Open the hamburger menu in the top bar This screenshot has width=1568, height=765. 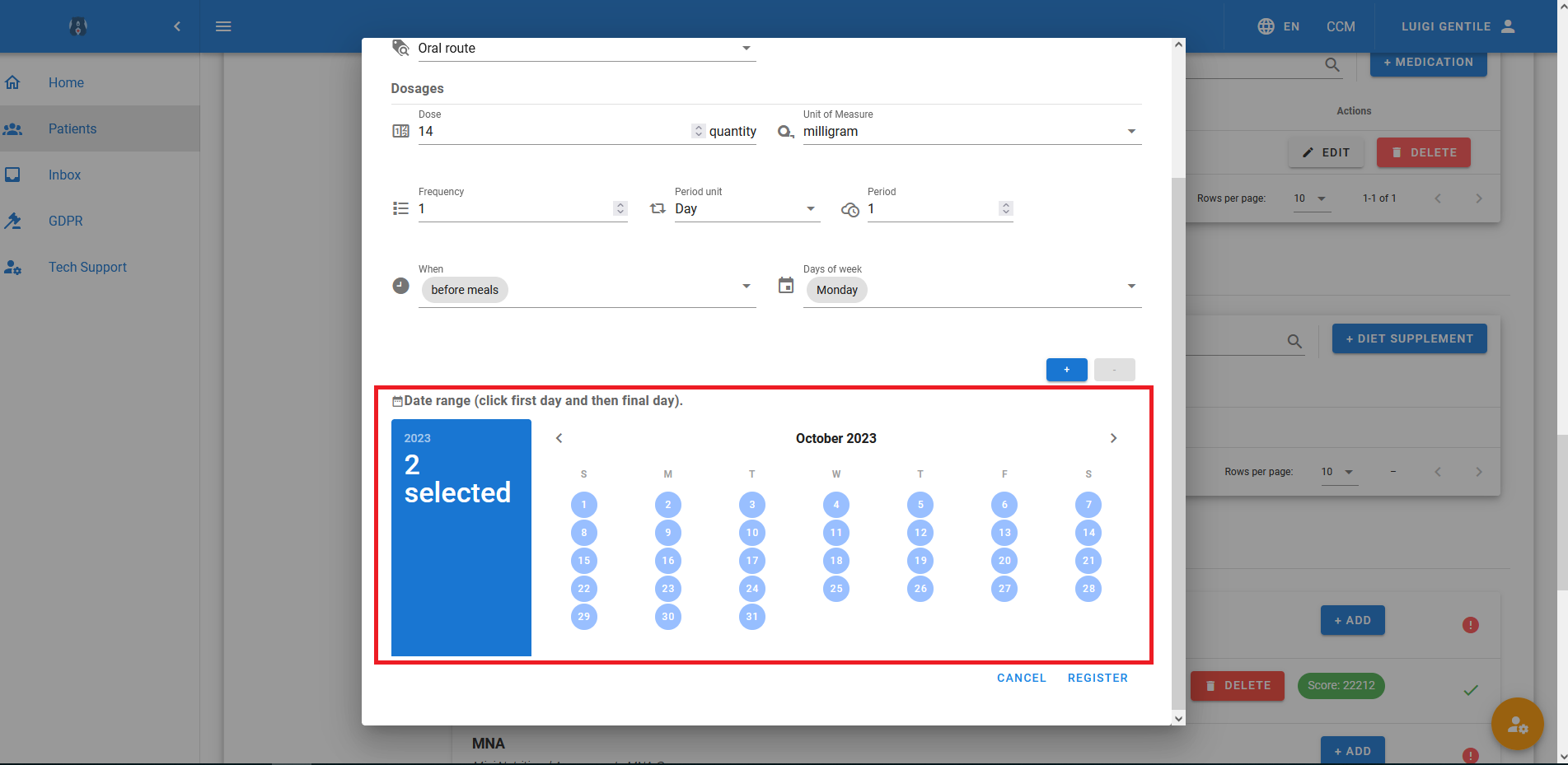pos(223,26)
